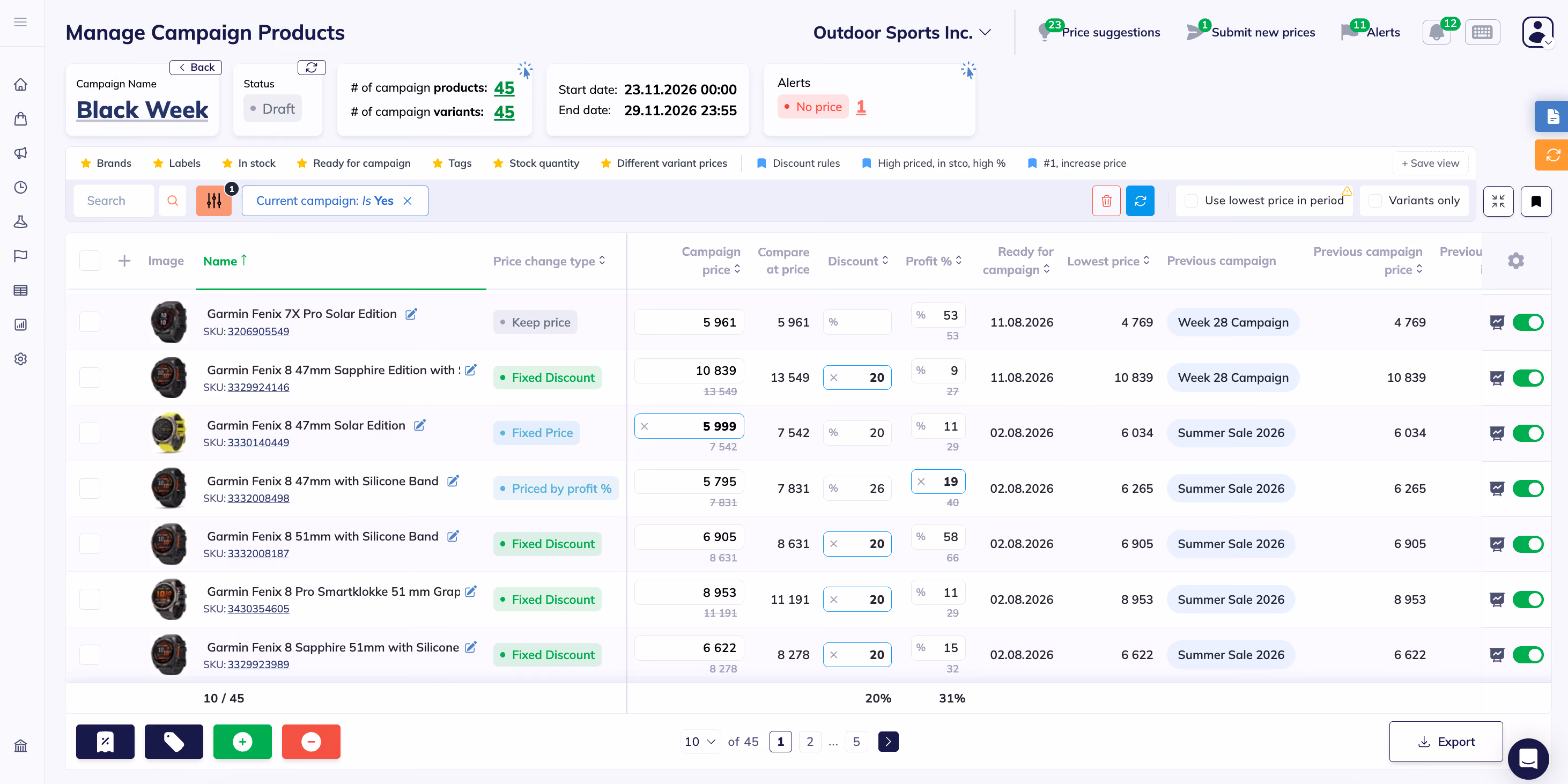The width and height of the screenshot is (1568, 784).
Task: Click the price tag action button
Action: point(174,742)
